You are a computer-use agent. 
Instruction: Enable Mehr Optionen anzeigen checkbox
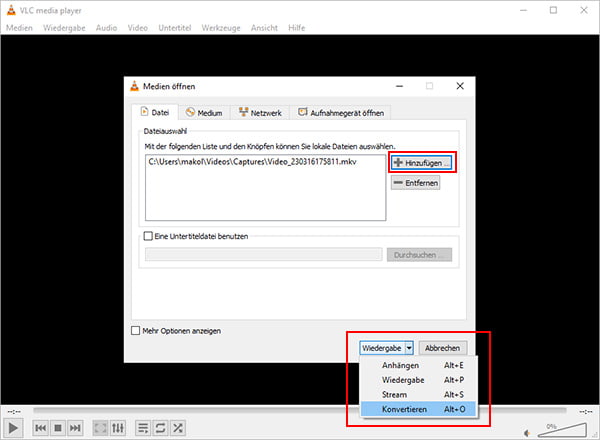[x=135, y=331]
